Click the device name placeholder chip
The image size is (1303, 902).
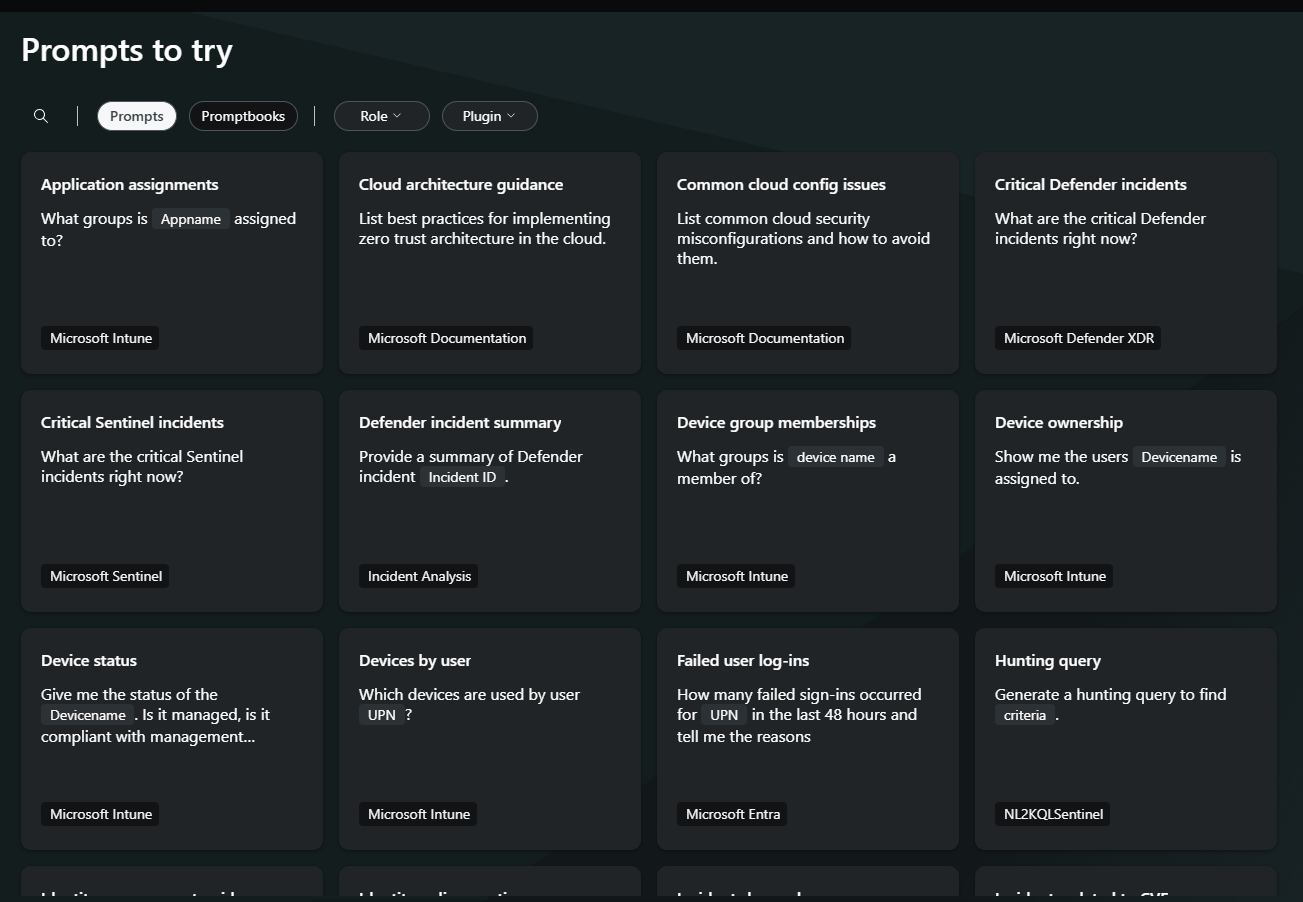click(x=835, y=457)
